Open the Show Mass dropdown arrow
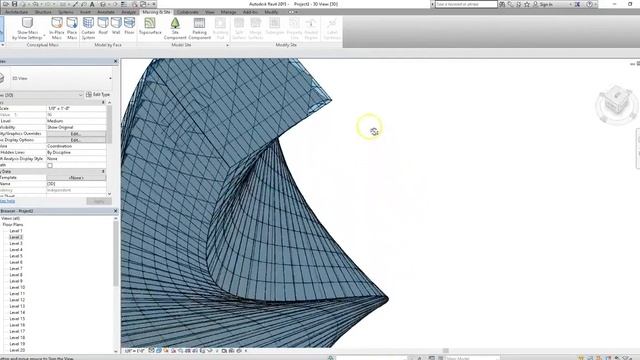Screen dimensions: 640x360 [x=44, y=35]
